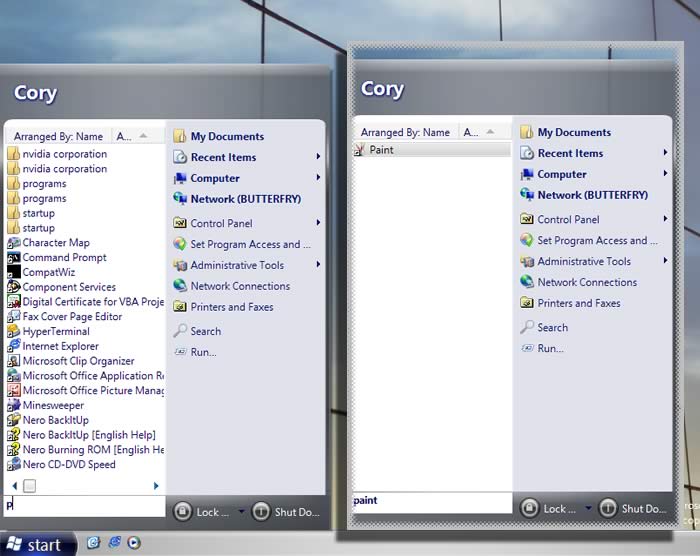700x556 pixels.
Task: Click Search in paint-search Start menu
Action: coord(544,327)
